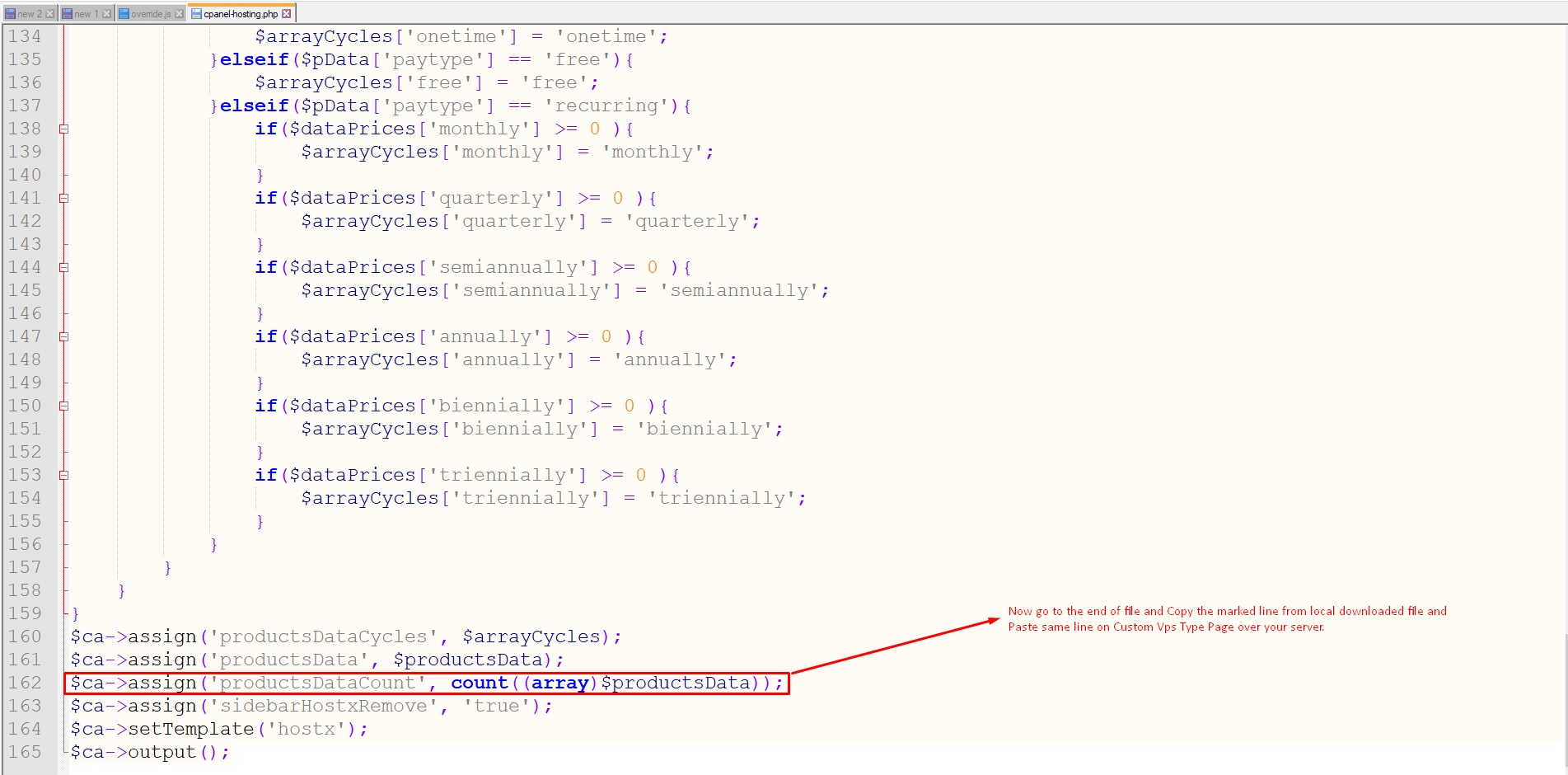This screenshot has width=1568, height=775.
Task: Close the cpanel-hosting.php tab
Action: point(287,14)
